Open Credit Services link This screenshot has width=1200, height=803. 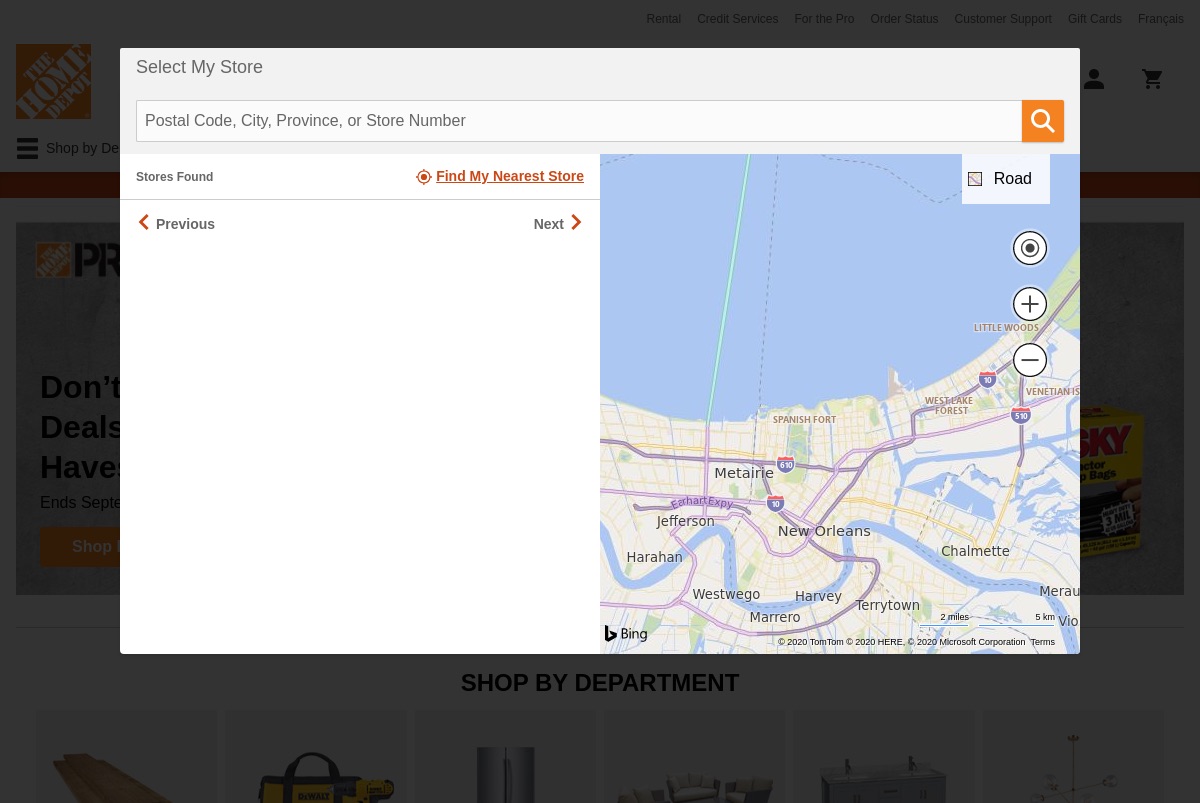(x=738, y=19)
